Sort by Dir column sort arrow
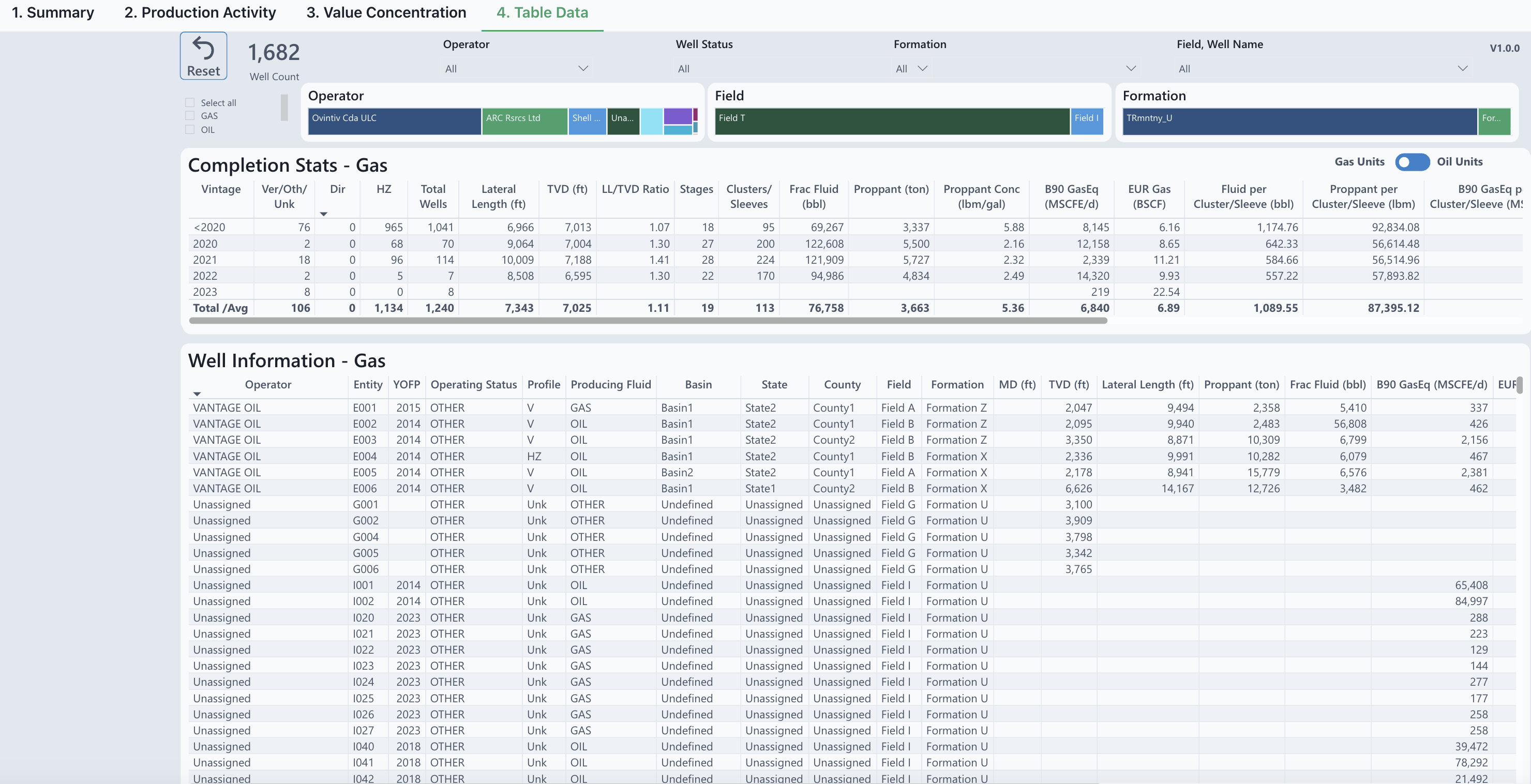The height and width of the screenshot is (784, 1531). 323,214
